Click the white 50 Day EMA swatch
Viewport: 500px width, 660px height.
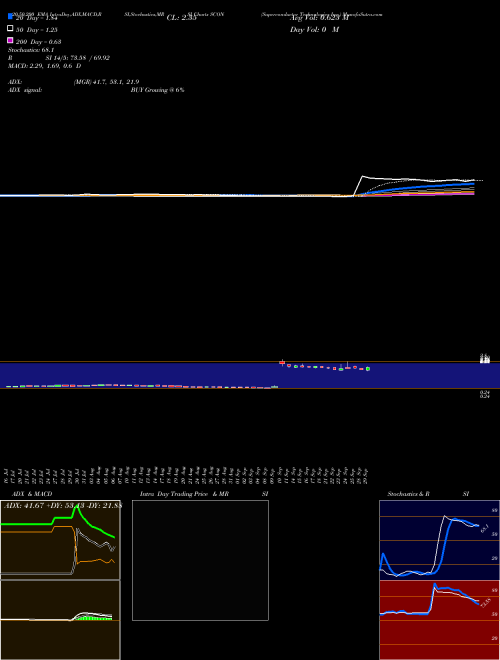10,28
